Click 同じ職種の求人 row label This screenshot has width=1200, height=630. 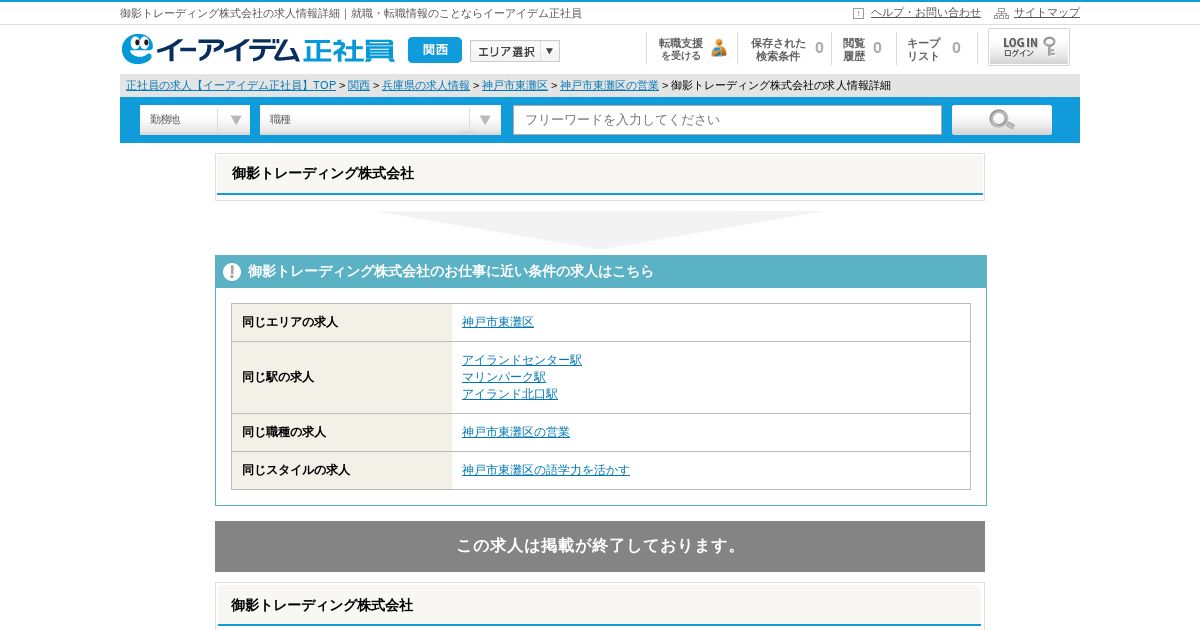tap(284, 432)
